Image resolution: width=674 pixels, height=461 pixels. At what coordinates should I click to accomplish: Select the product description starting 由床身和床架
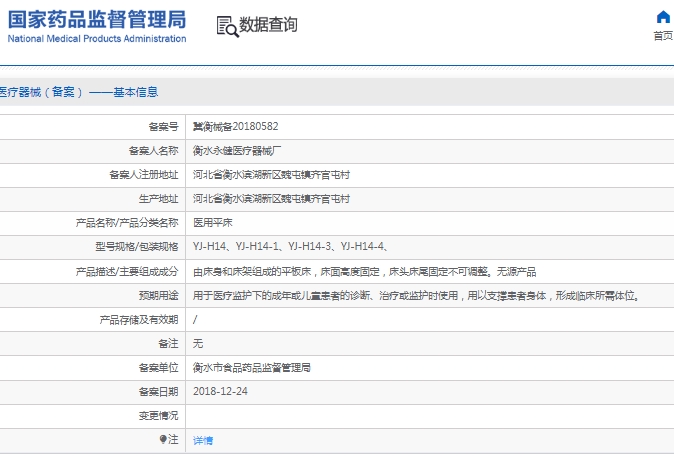pos(365,271)
